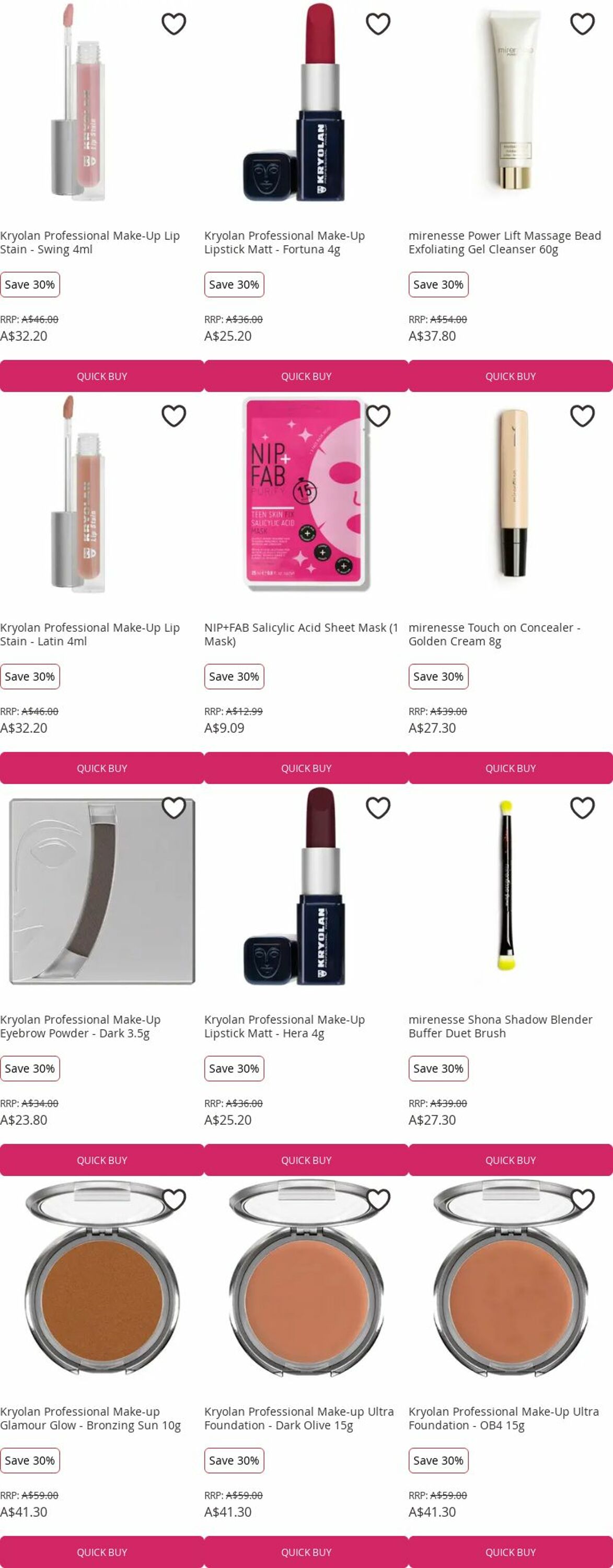Add Kryolan Lipstick Matt Hera to wishlist
Screen dimensions: 613x1568
(x=378, y=809)
